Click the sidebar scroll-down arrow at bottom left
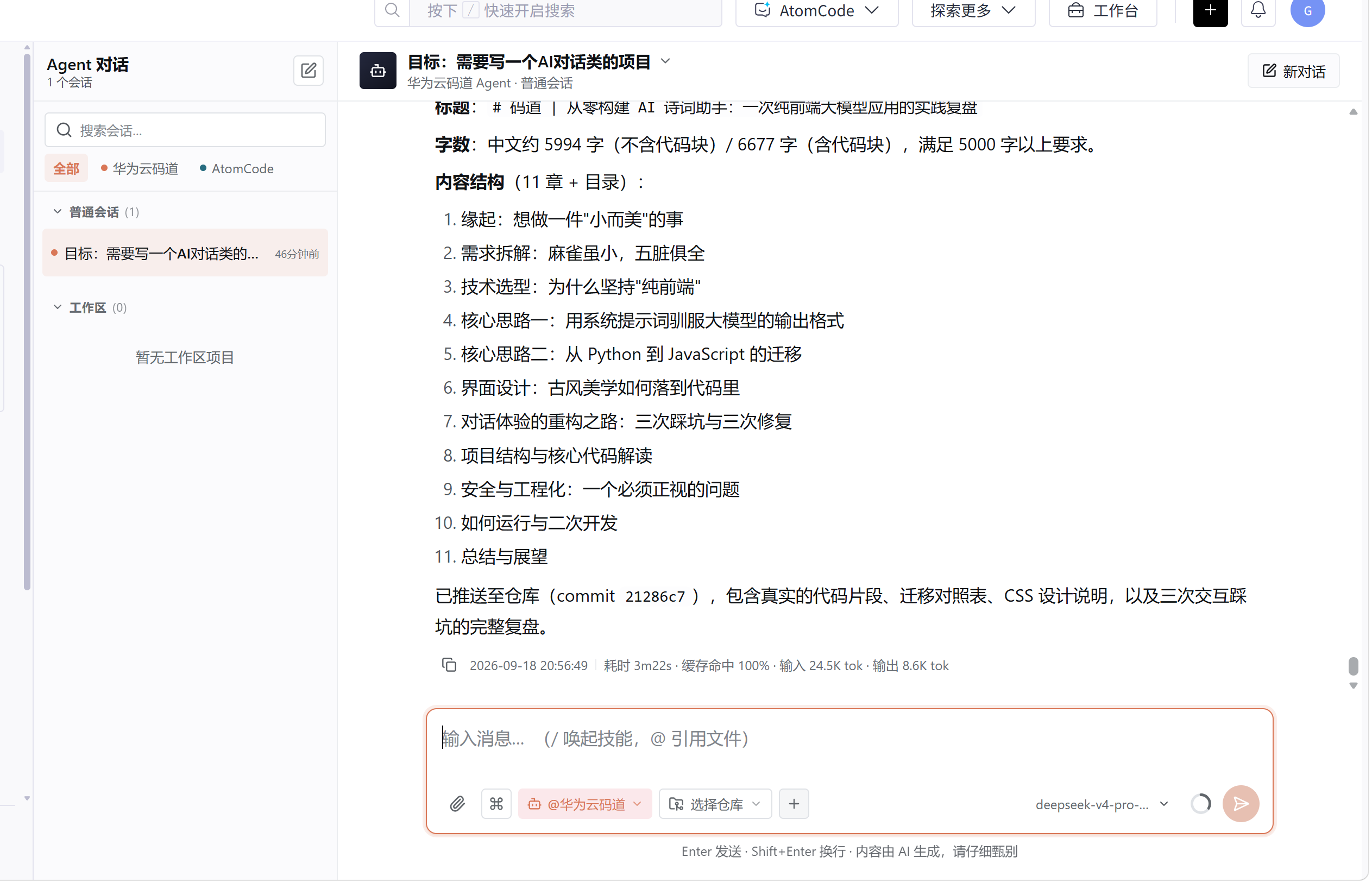1372x883 pixels. [27, 799]
